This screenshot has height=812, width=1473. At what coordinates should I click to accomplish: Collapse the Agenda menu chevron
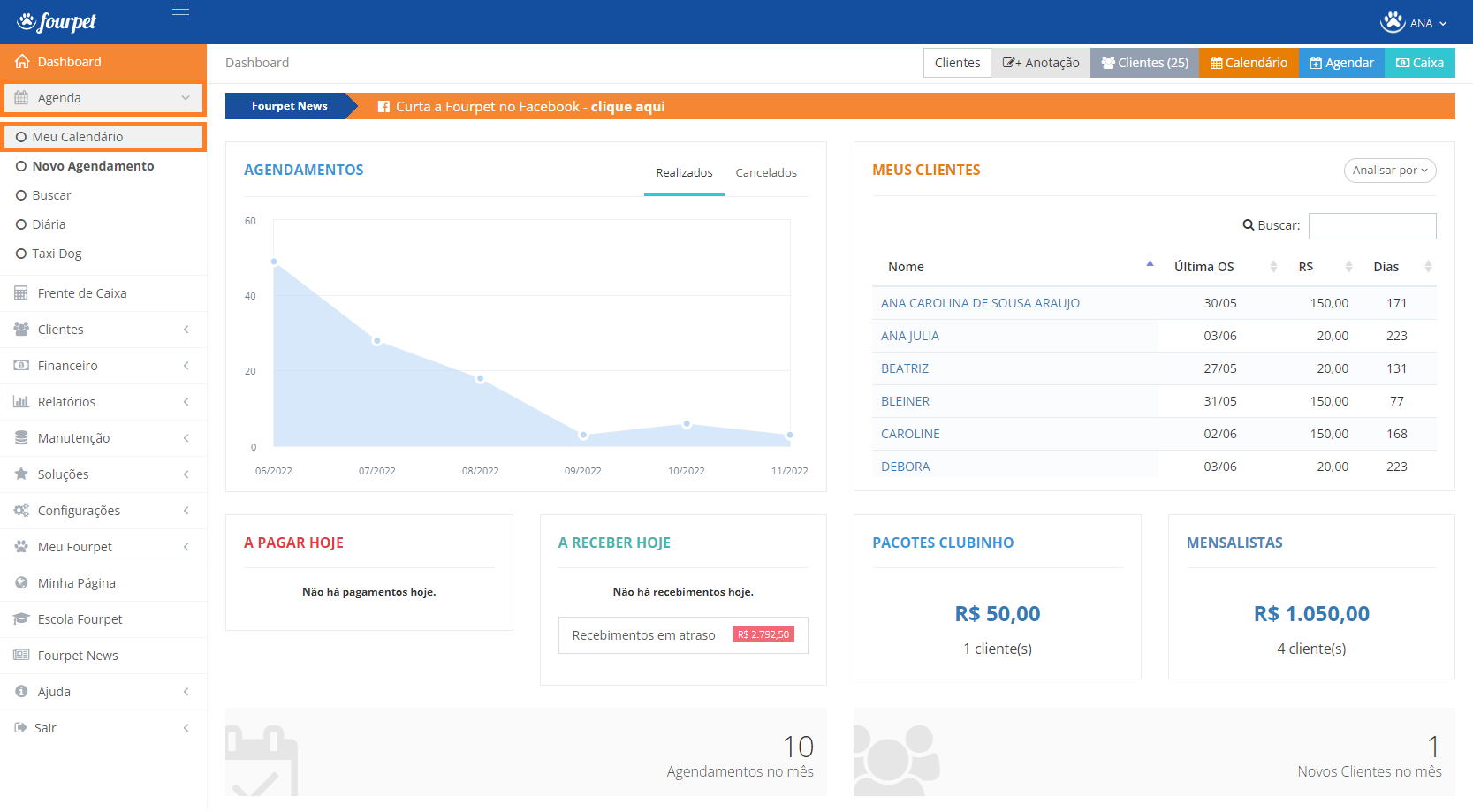186,98
